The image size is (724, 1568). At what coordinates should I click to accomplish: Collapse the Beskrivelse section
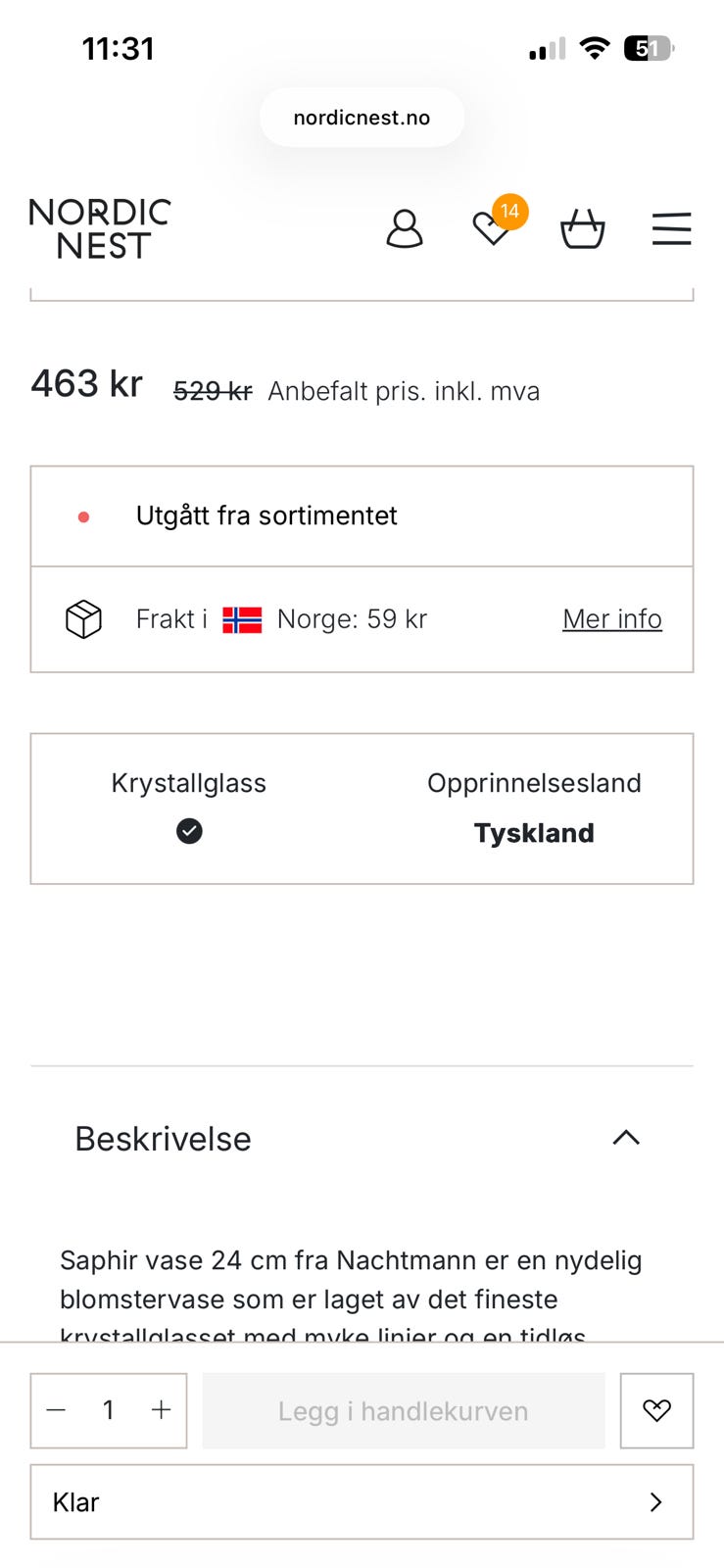(626, 1138)
